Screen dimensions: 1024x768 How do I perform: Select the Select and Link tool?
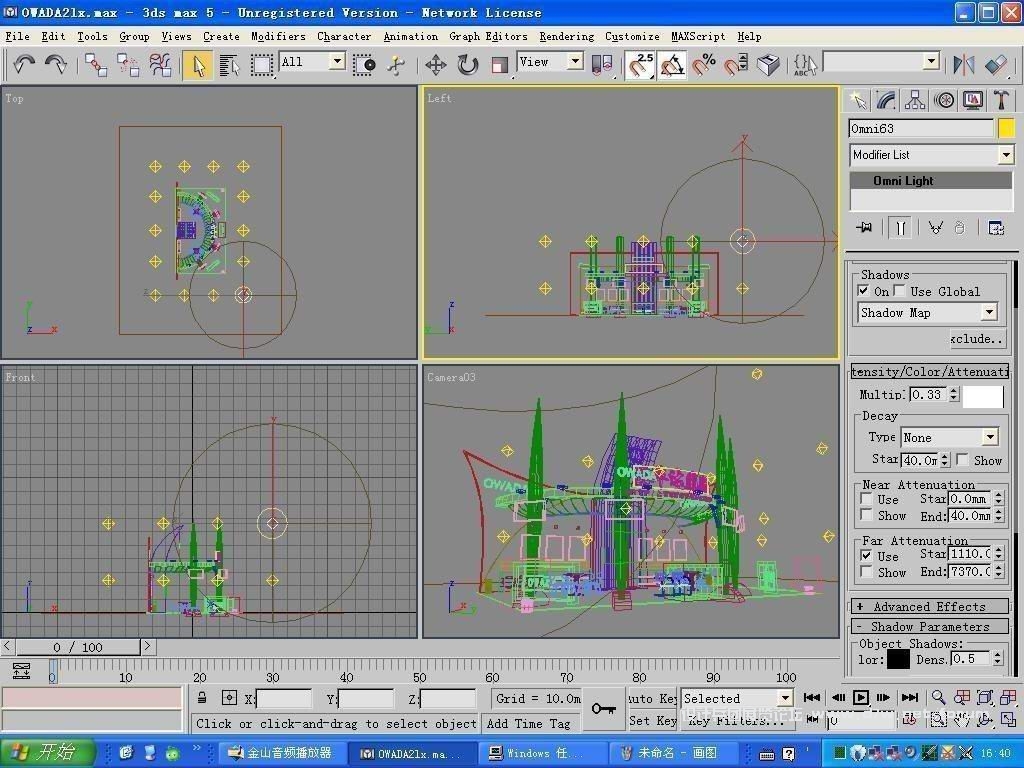(x=96, y=65)
